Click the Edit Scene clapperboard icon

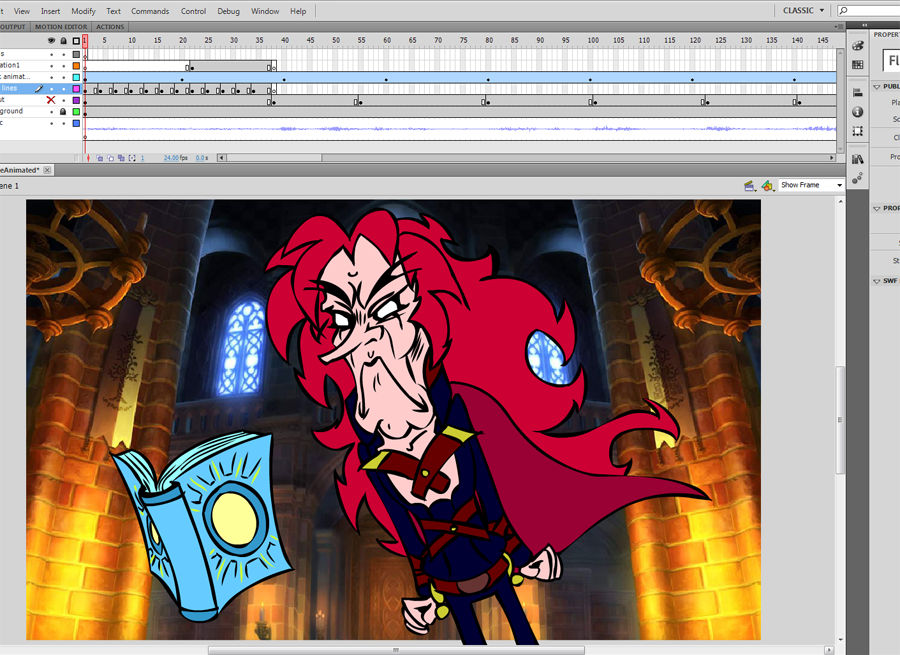coord(749,185)
